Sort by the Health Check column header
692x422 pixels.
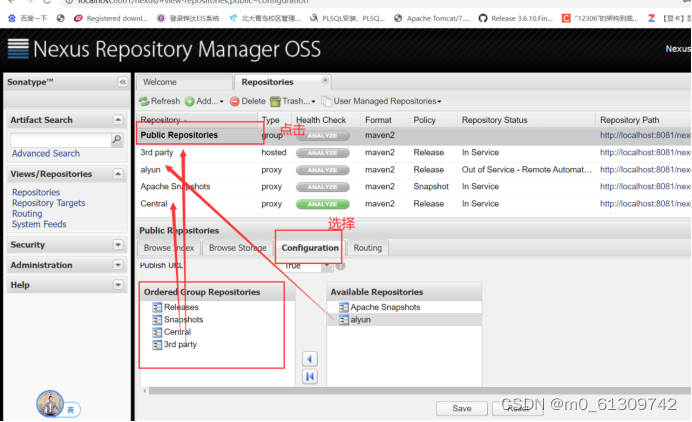tap(325, 120)
